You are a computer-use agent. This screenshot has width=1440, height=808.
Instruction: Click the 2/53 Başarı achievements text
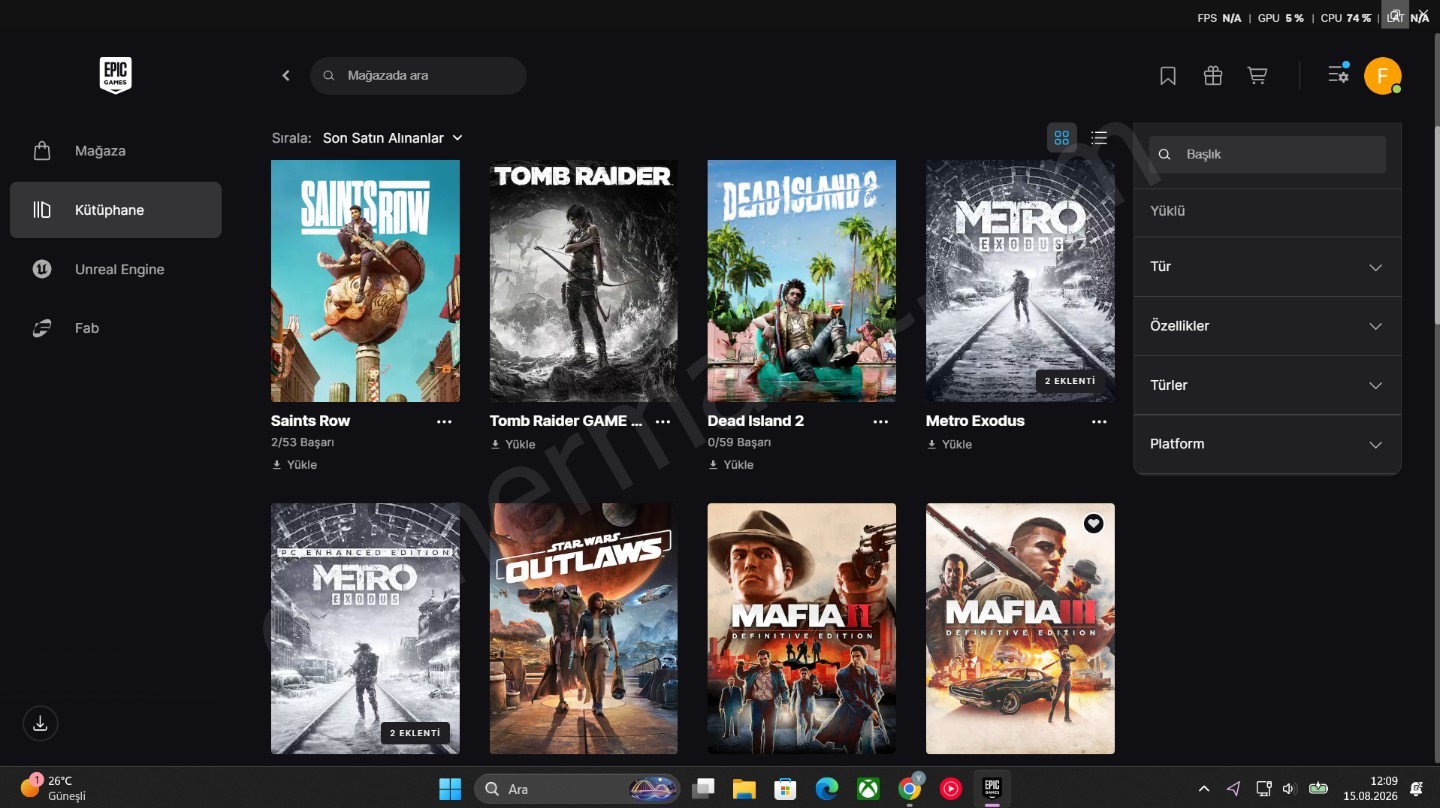coord(303,442)
